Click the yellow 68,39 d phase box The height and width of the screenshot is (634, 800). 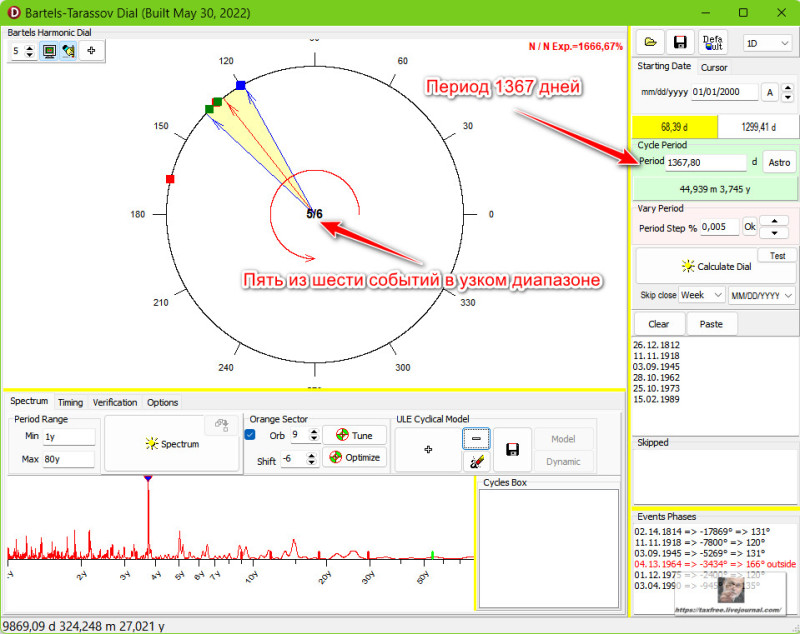tap(674, 127)
